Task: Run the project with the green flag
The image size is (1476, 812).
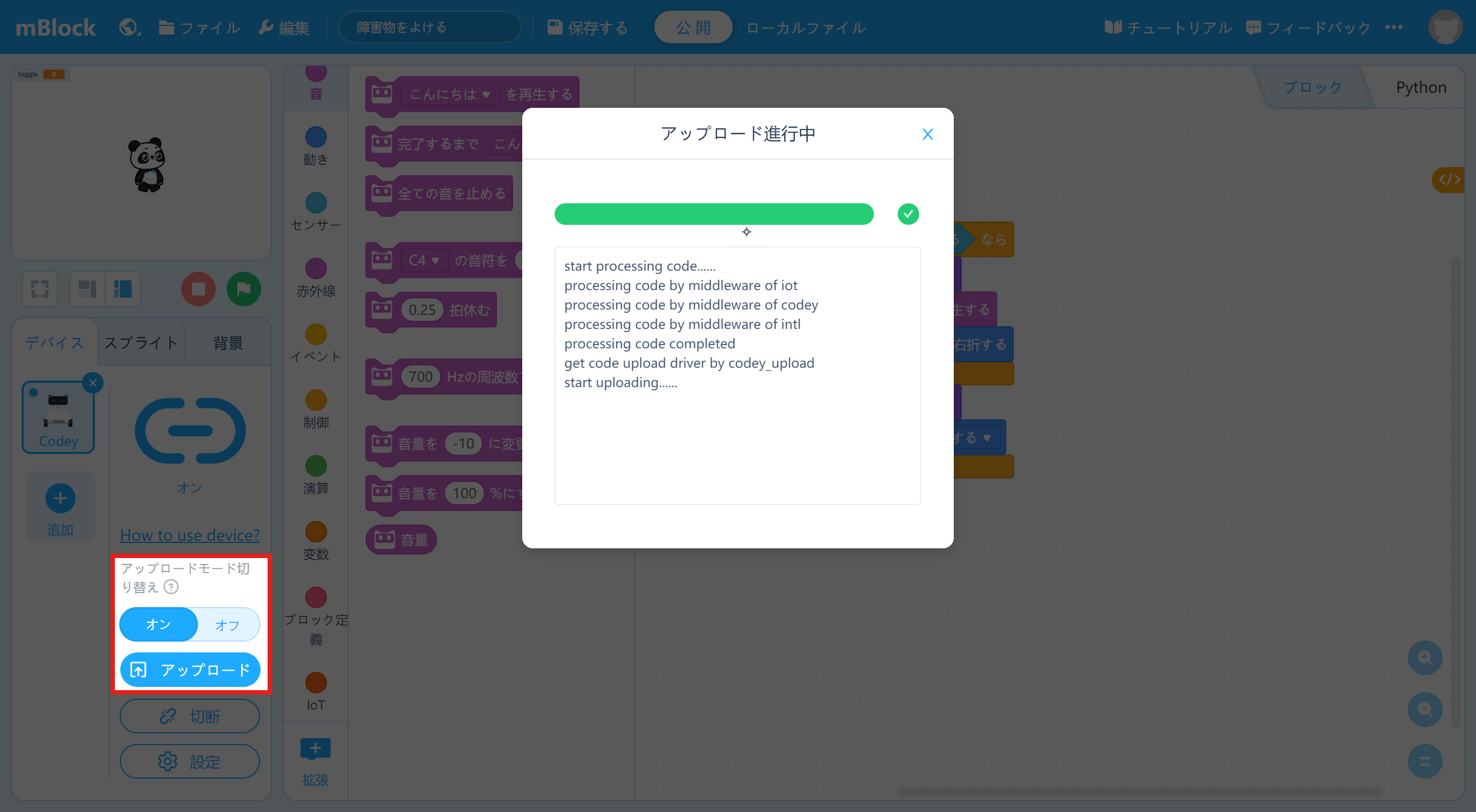Action: pos(243,288)
